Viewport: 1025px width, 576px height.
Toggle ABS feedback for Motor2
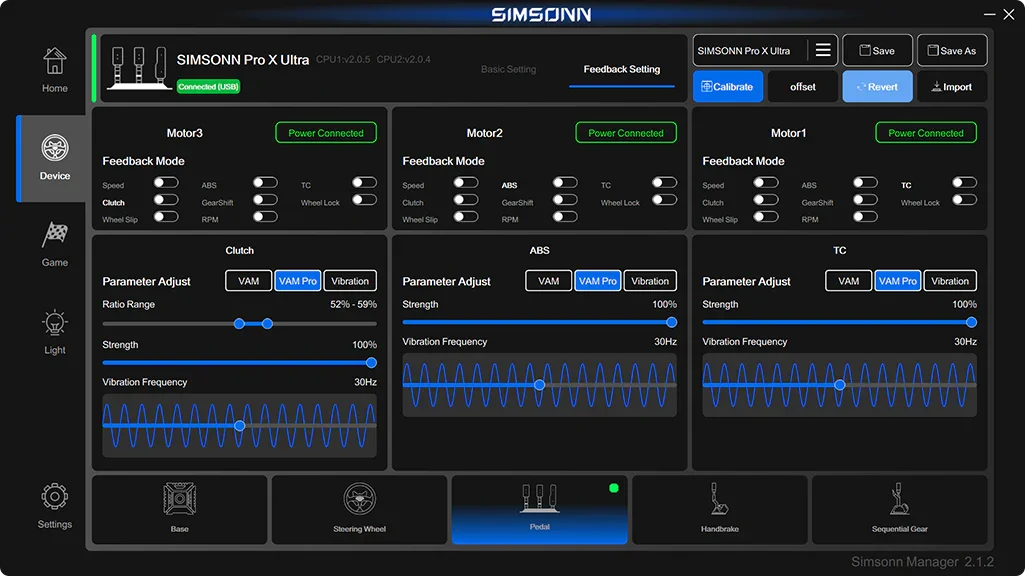(565, 182)
